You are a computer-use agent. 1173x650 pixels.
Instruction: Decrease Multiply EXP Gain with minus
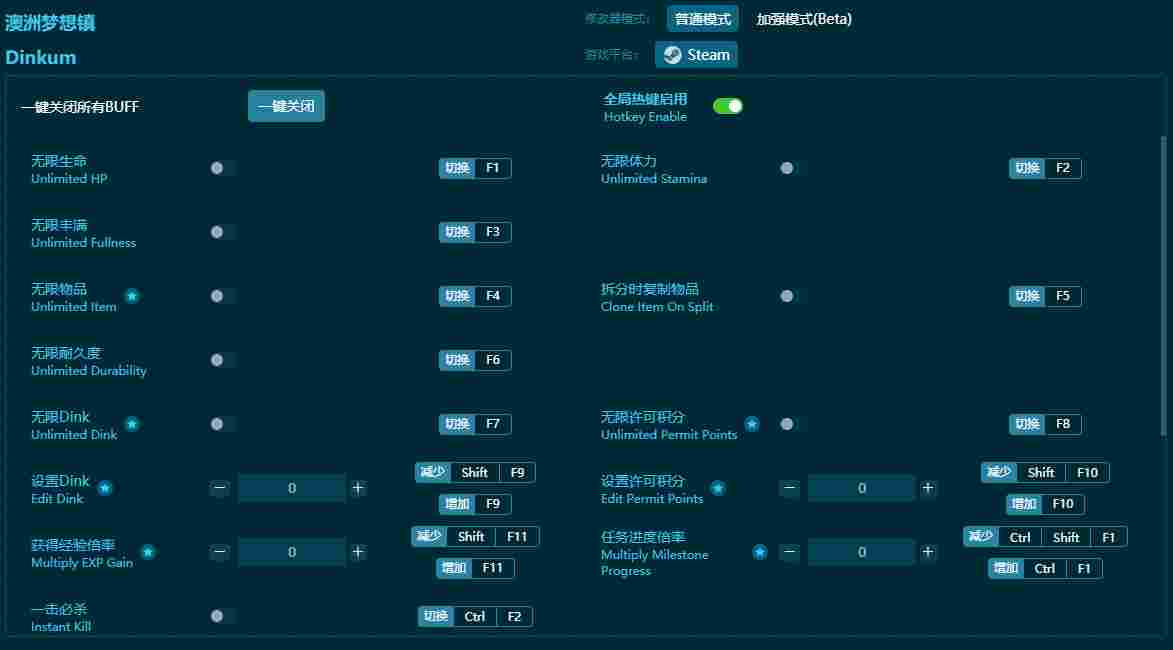coord(219,552)
